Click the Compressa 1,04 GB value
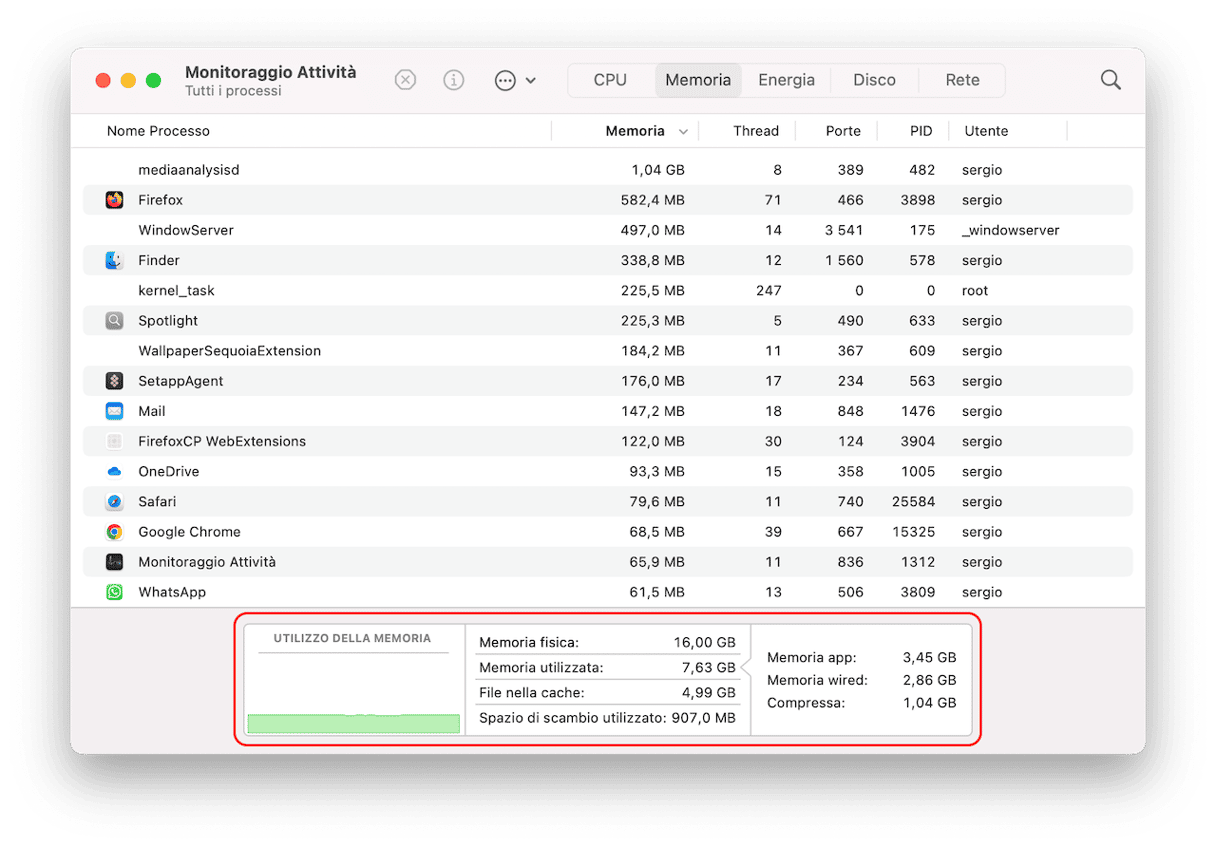The image size is (1216, 847). [930, 703]
